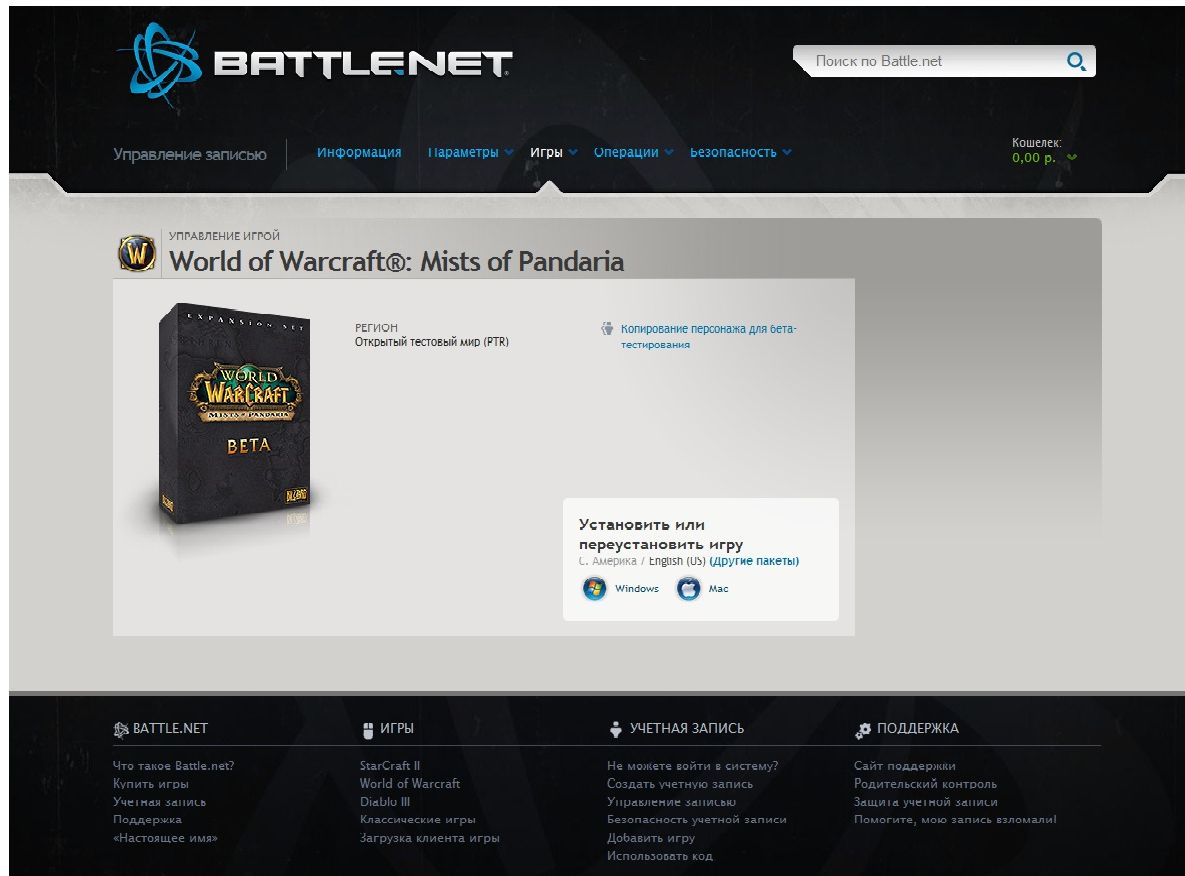Click the Windows download icon
The image size is (1185, 876).
click(595, 589)
